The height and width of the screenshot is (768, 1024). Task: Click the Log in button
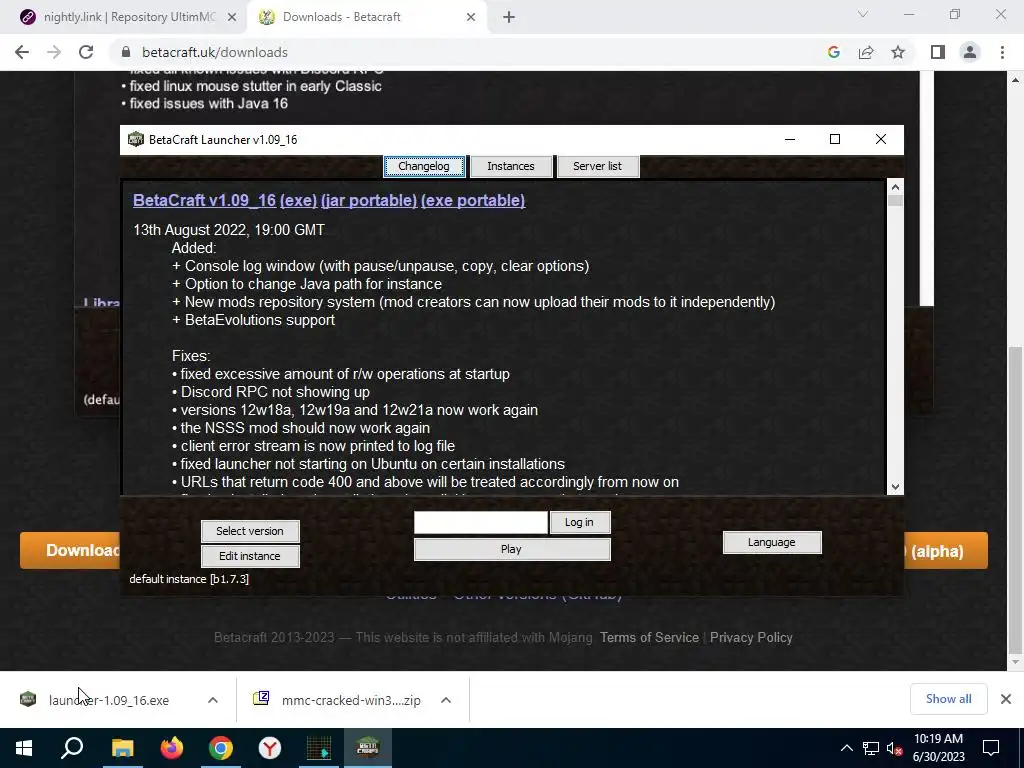pyautogui.click(x=579, y=522)
